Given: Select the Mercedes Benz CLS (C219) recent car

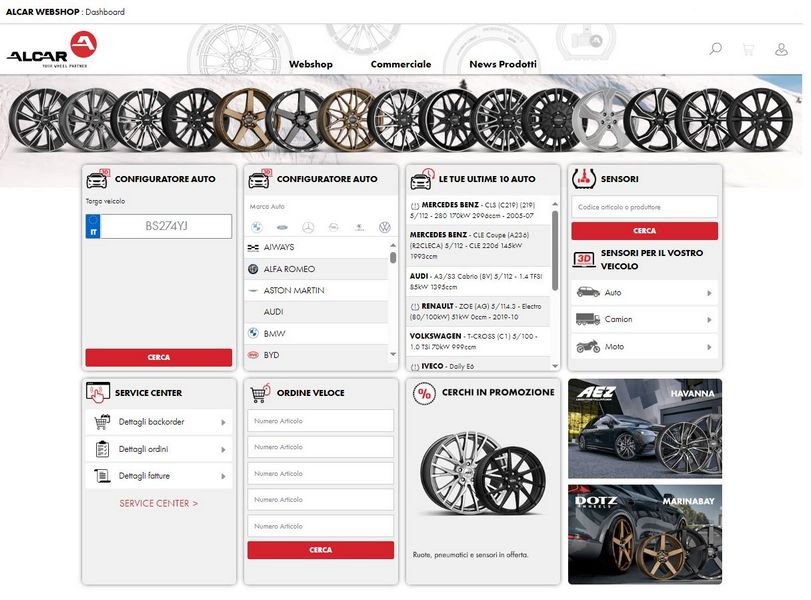Looking at the screenshot, I should 478,211.
